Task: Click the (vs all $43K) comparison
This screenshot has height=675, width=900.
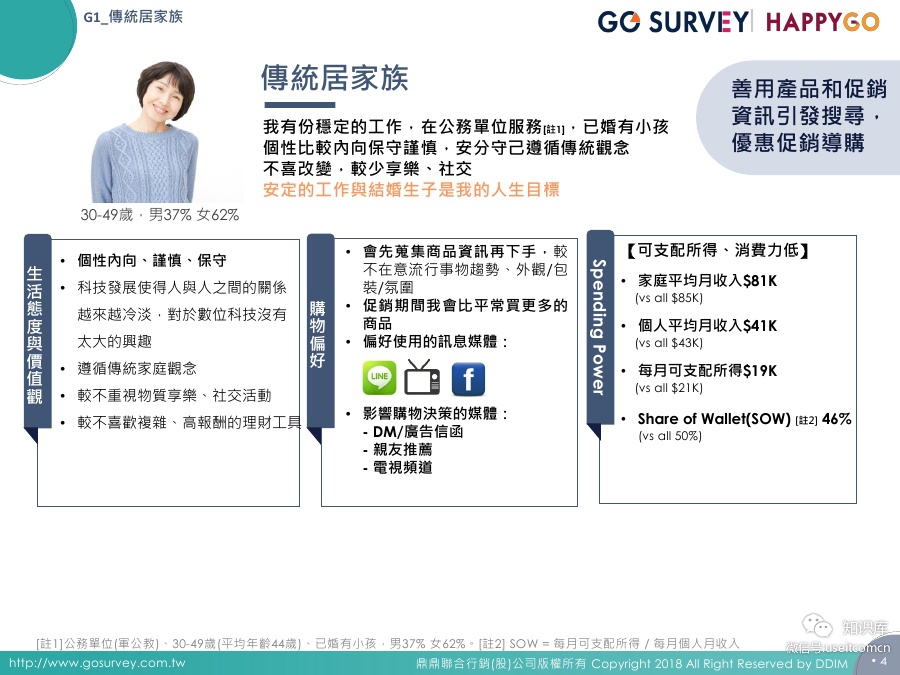Action: 669,343
